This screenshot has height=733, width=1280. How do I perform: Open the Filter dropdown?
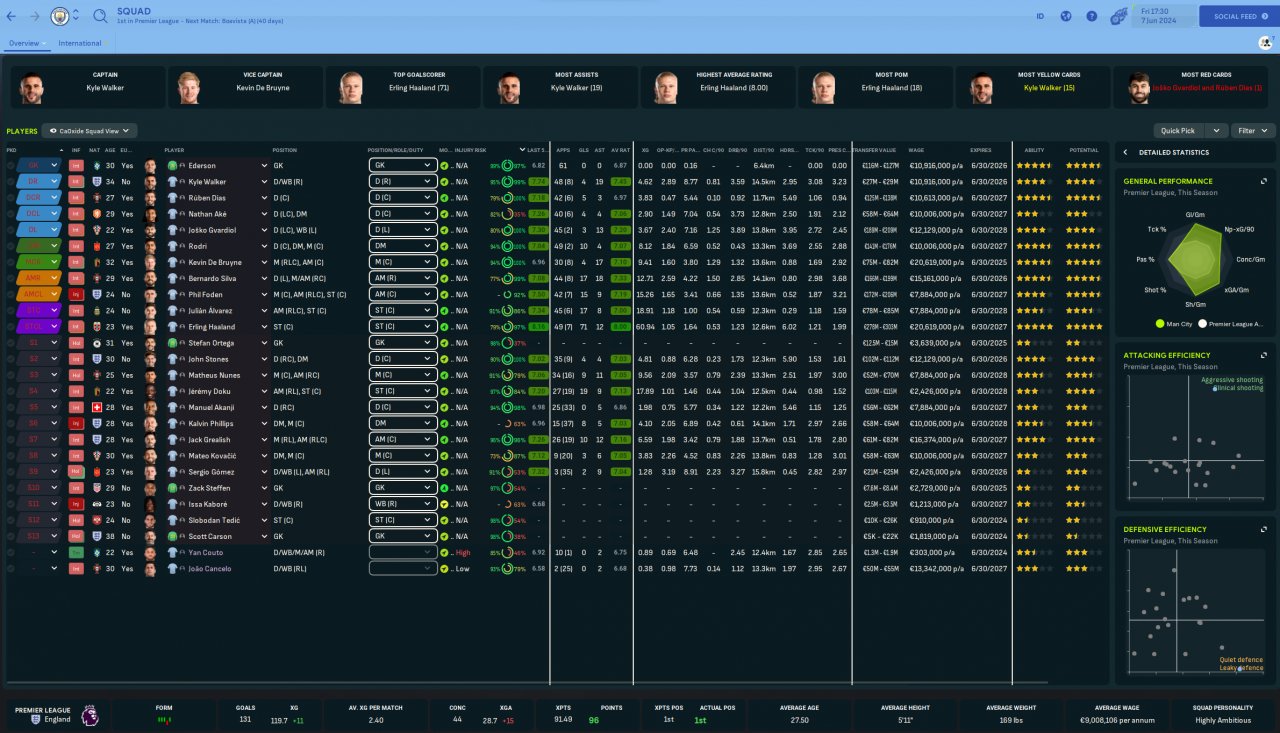click(1253, 130)
